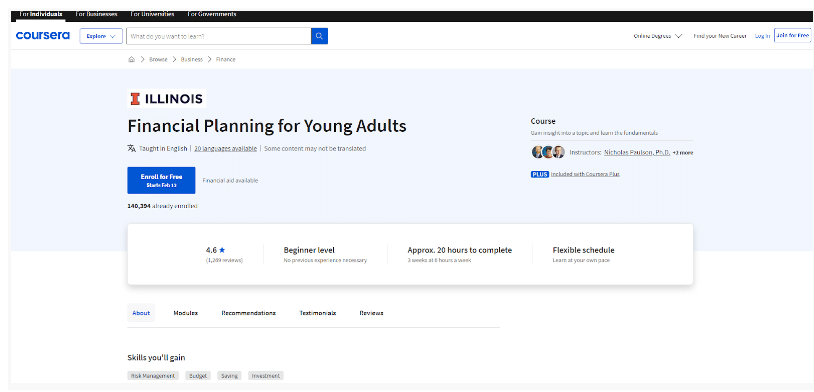
Task: Switch to the Testimonials tab
Action: (x=318, y=313)
